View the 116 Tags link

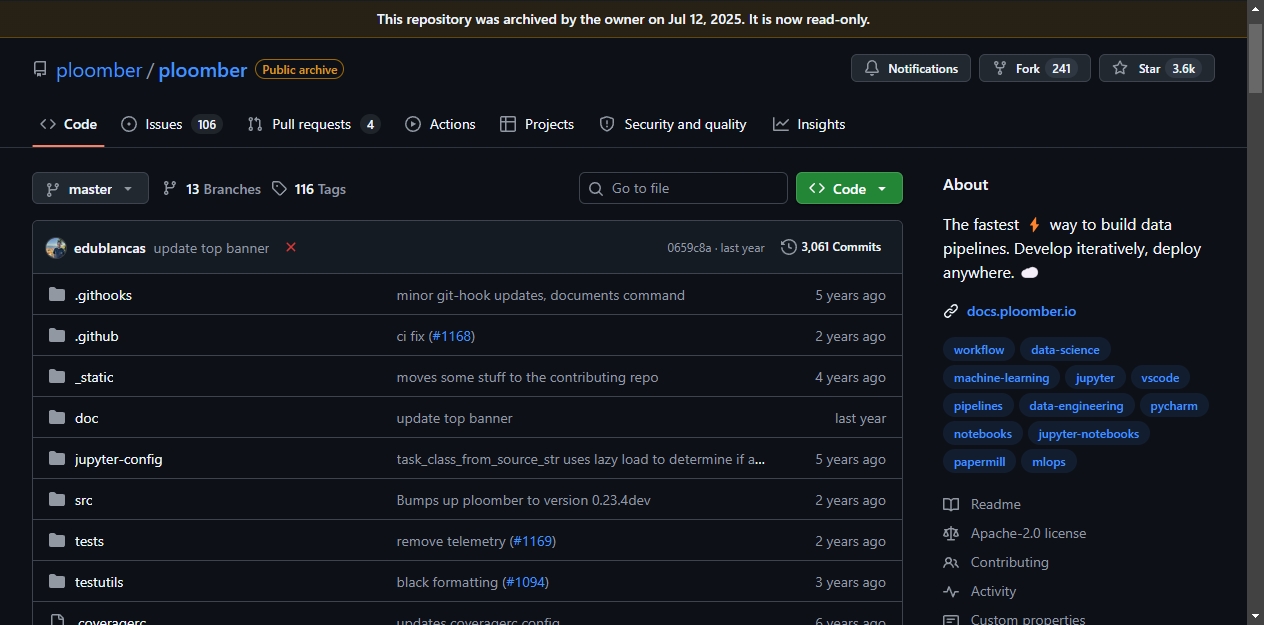pos(309,189)
